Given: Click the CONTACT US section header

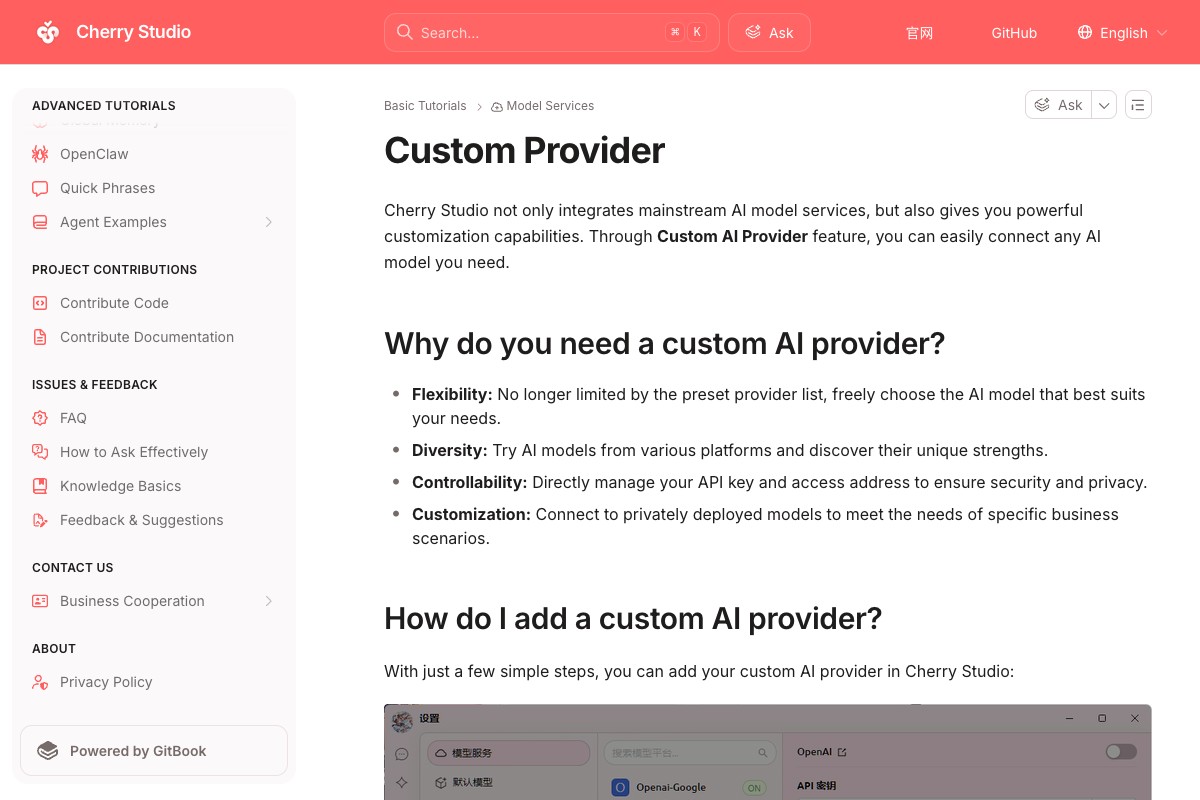Looking at the screenshot, I should pyautogui.click(x=73, y=568).
